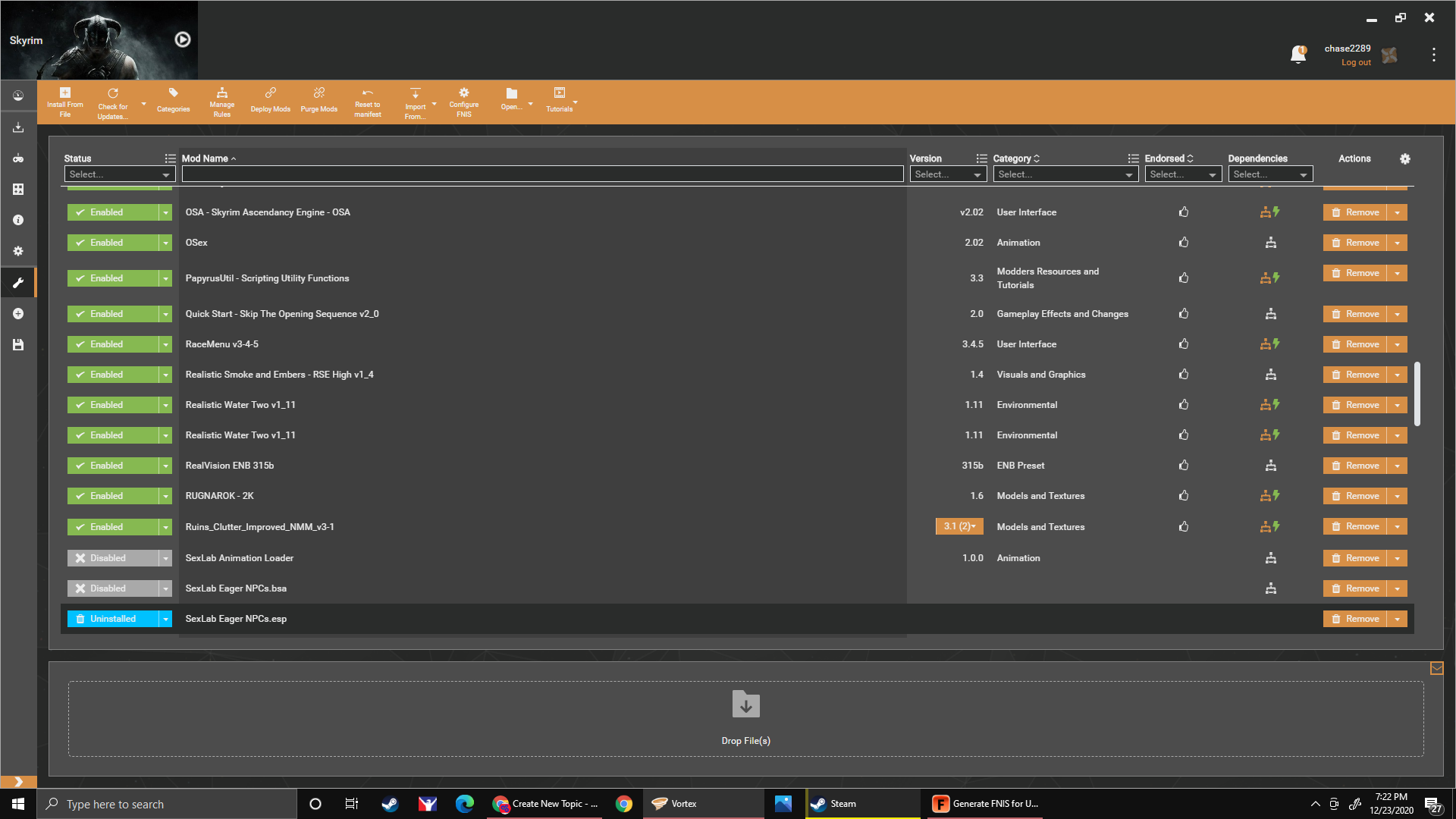Remove RealVision ENB 315b mod
Image resolution: width=1456 pixels, height=819 pixels.
click(1355, 466)
